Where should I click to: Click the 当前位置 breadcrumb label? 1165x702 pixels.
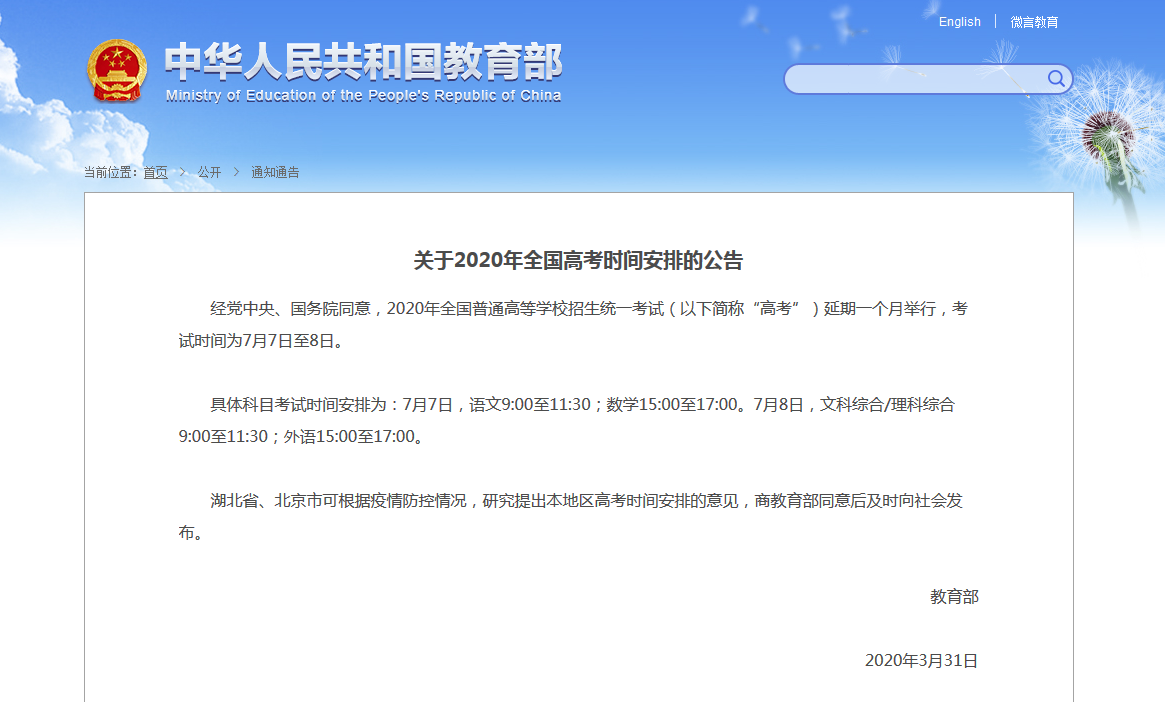pos(111,172)
